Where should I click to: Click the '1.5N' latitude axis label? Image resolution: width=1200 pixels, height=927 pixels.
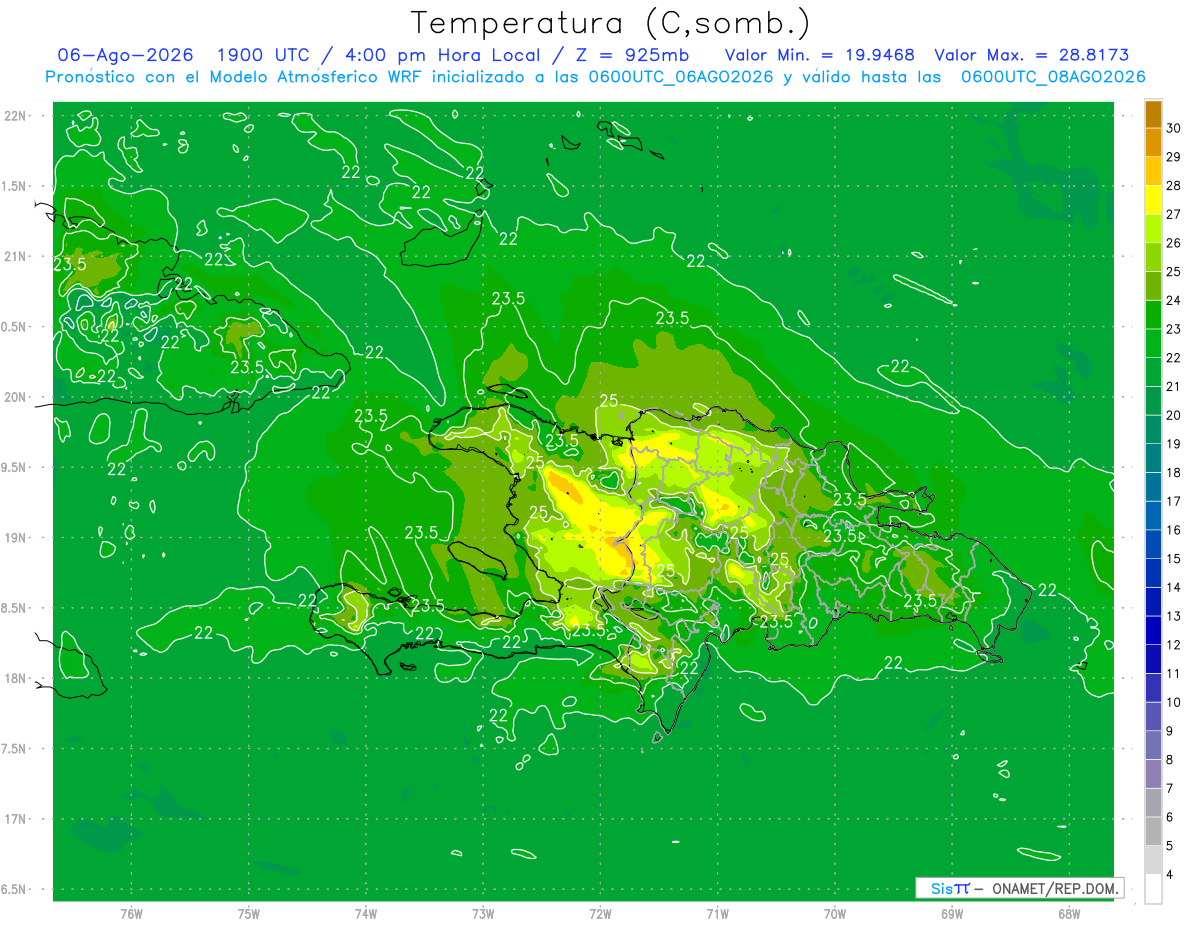15,187
